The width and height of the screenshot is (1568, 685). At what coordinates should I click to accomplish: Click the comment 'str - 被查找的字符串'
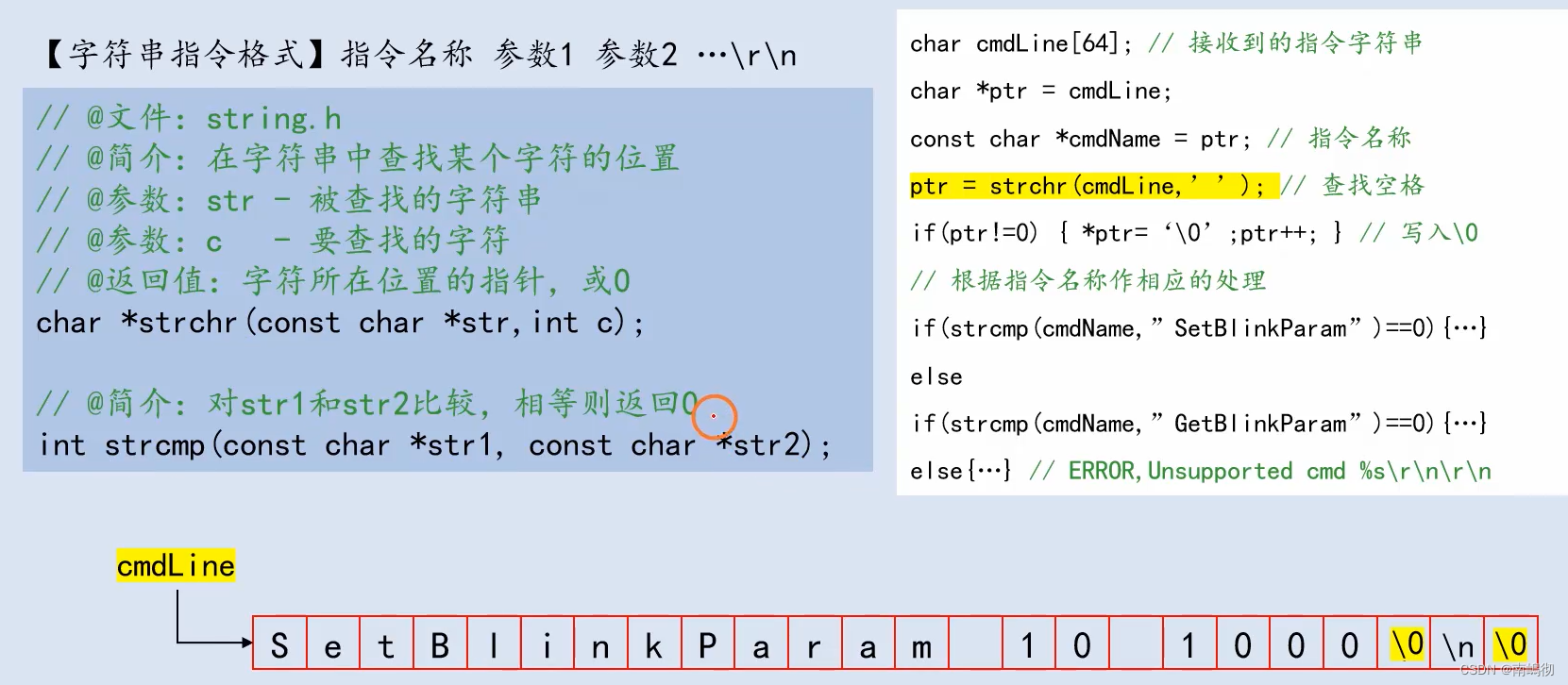(x=374, y=200)
